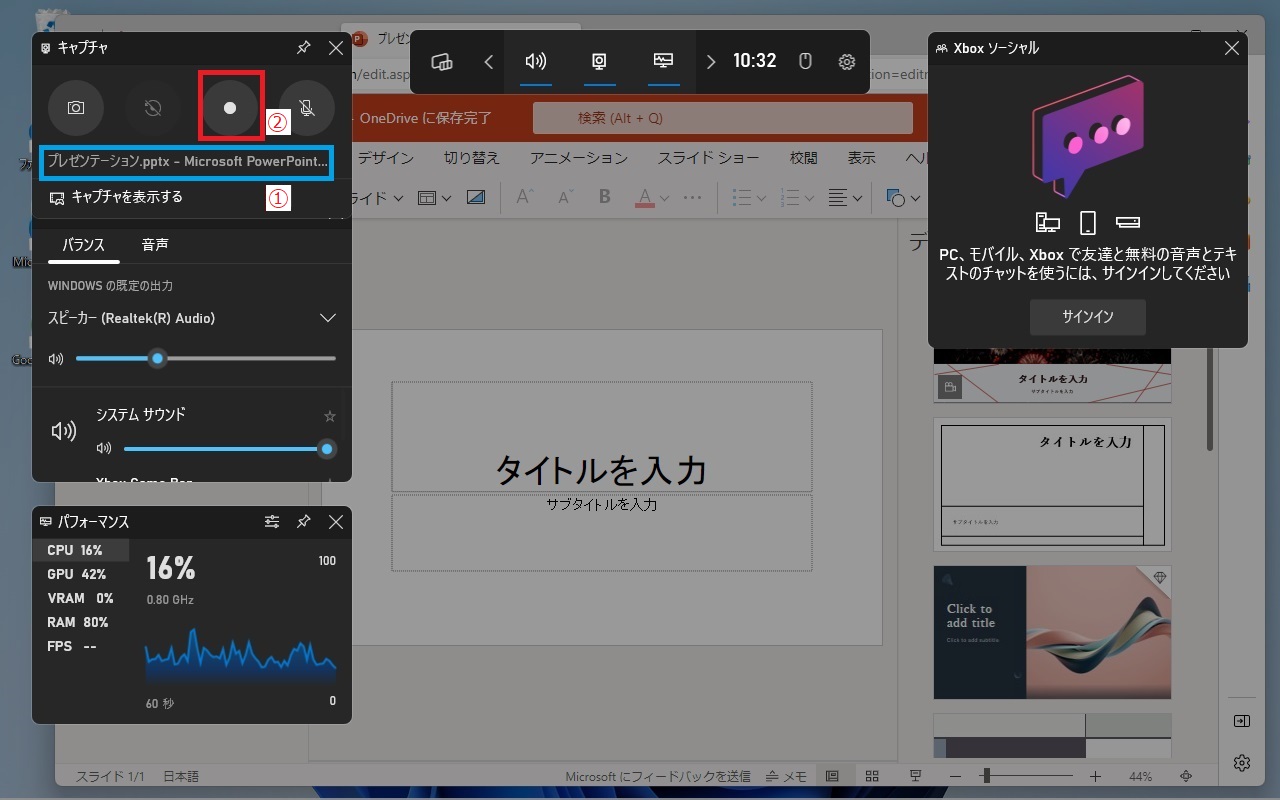Pin the Capture widget
Image resolution: width=1280 pixels, height=800 pixels.
pos(304,47)
